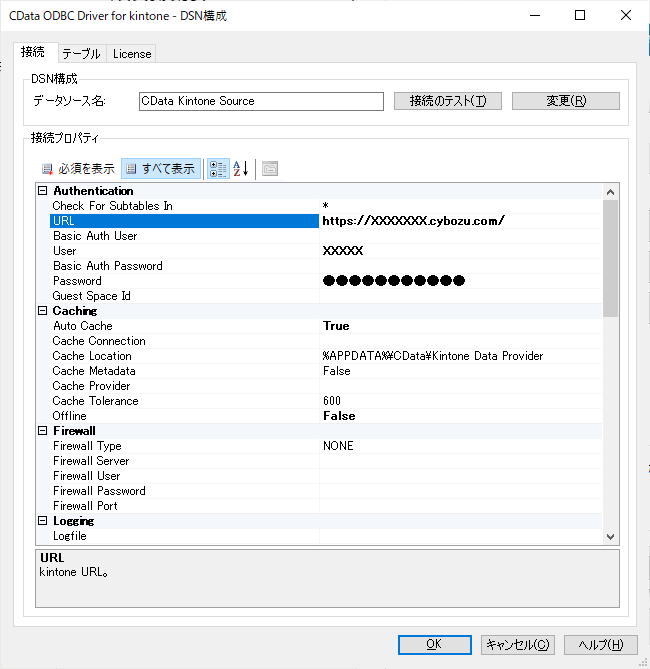650x669 pixels.
Task: Open the Property Pages toolbar icon
Action: coord(270,169)
